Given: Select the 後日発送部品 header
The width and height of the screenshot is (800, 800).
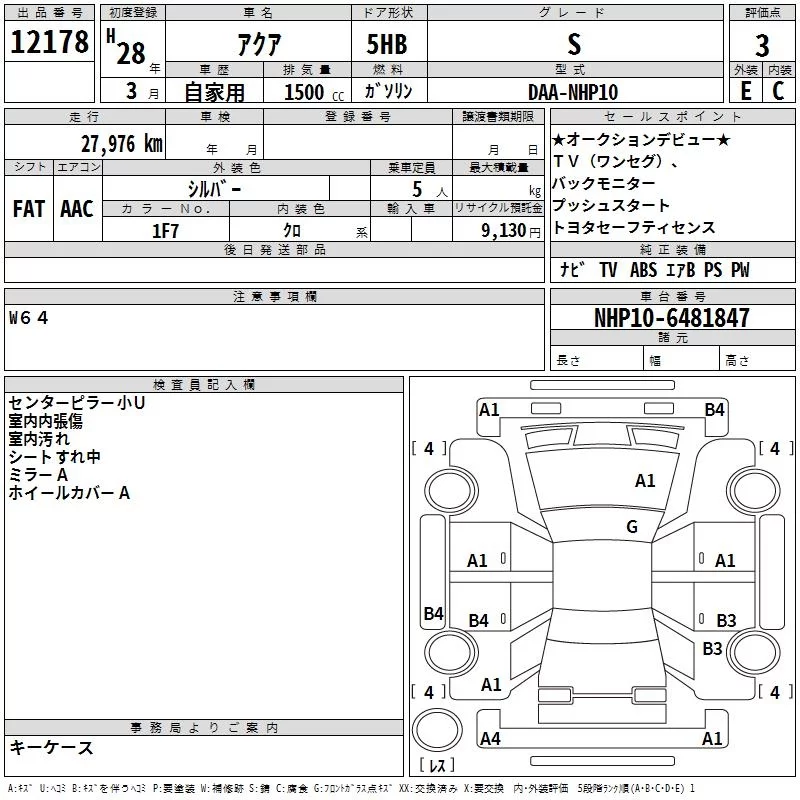Looking at the screenshot, I should click(274, 249).
